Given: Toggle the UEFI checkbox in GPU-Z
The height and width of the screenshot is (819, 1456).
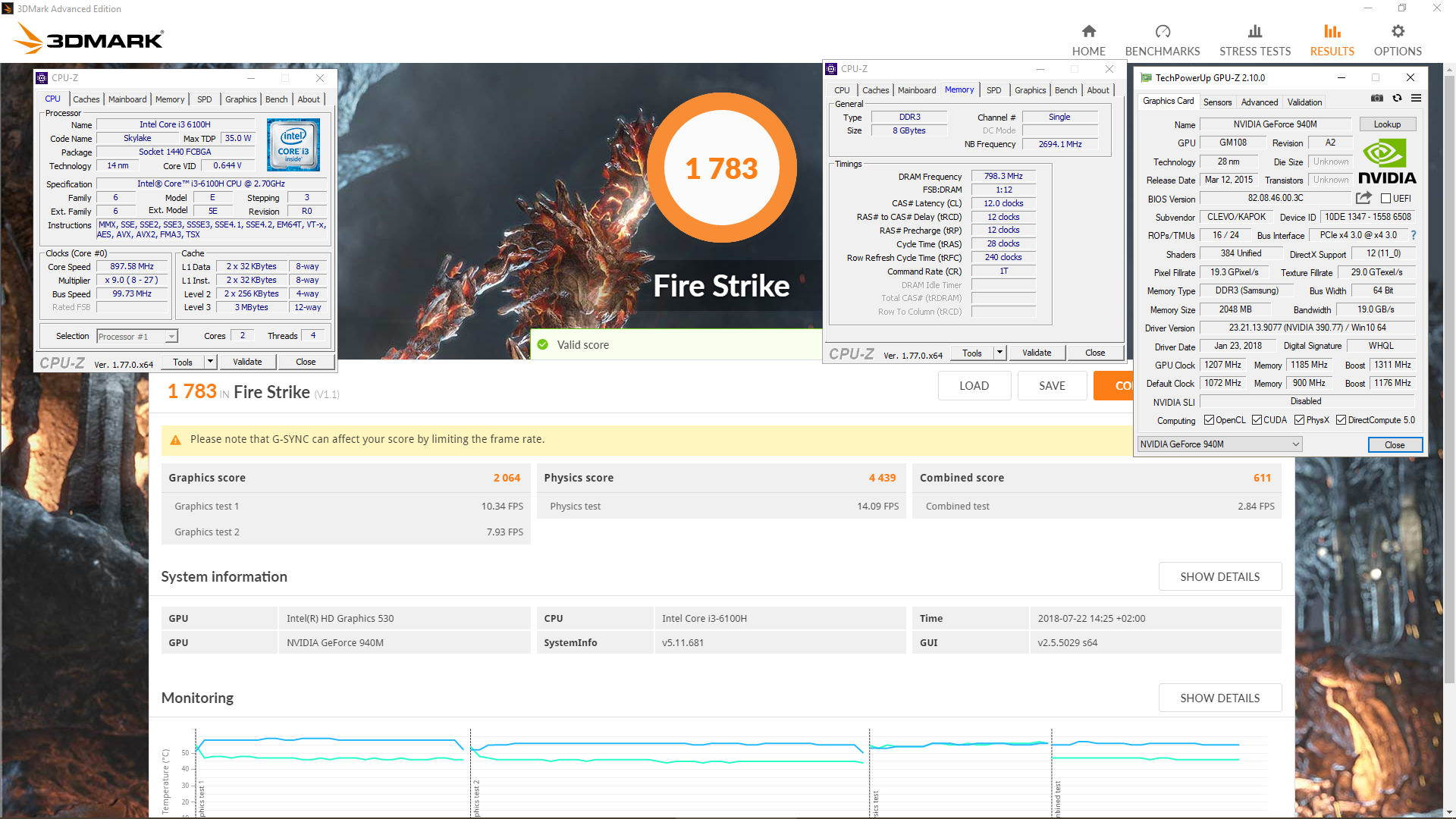Looking at the screenshot, I should click(x=1385, y=199).
